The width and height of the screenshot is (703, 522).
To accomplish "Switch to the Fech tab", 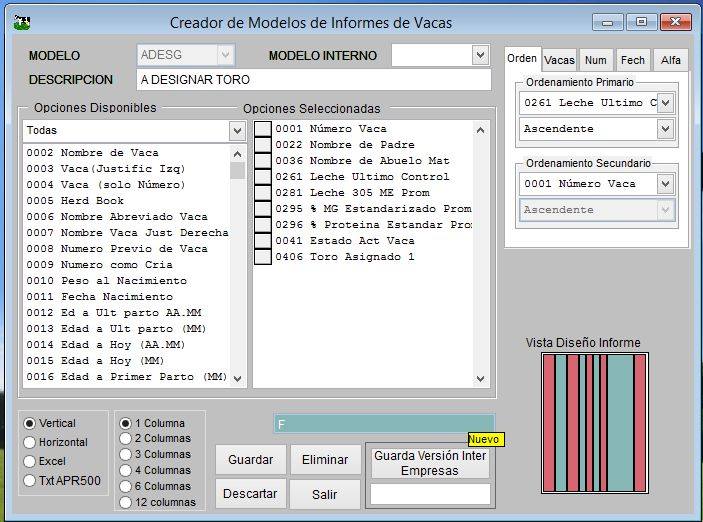I will 633,60.
